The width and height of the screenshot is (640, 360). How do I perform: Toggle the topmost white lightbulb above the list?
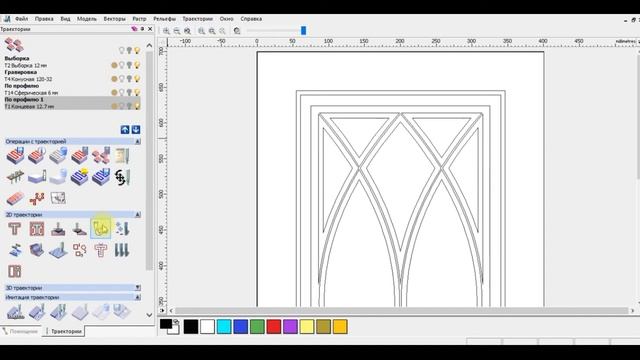(122, 51)
